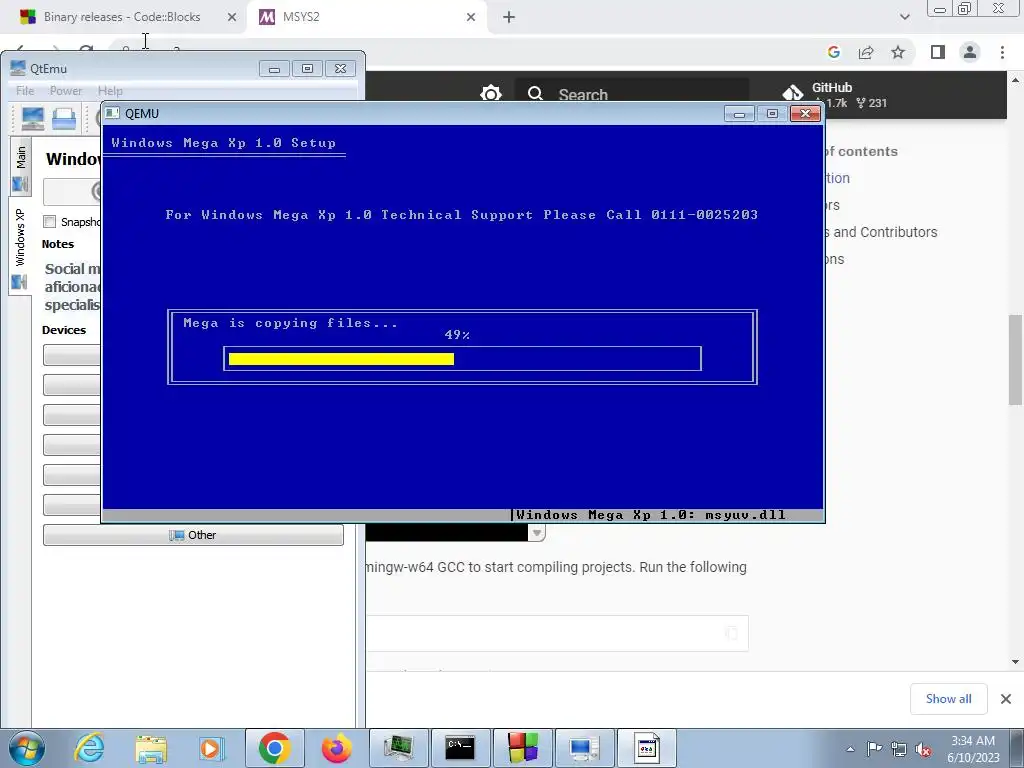Click the yellow setup progress bar
1024x768 pixels.
pos(342,359)
